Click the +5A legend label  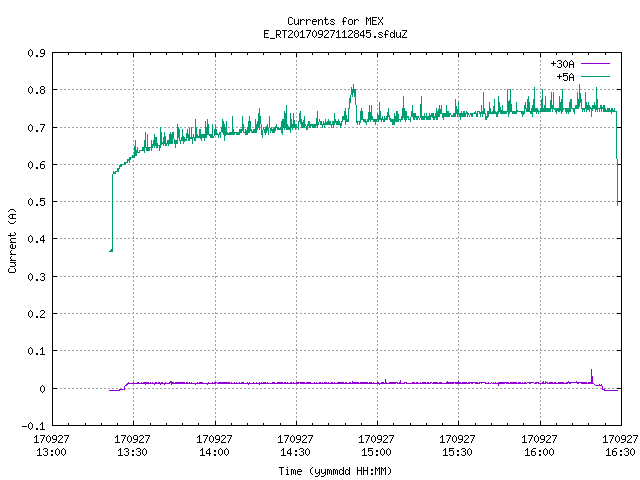click(565, 77)
